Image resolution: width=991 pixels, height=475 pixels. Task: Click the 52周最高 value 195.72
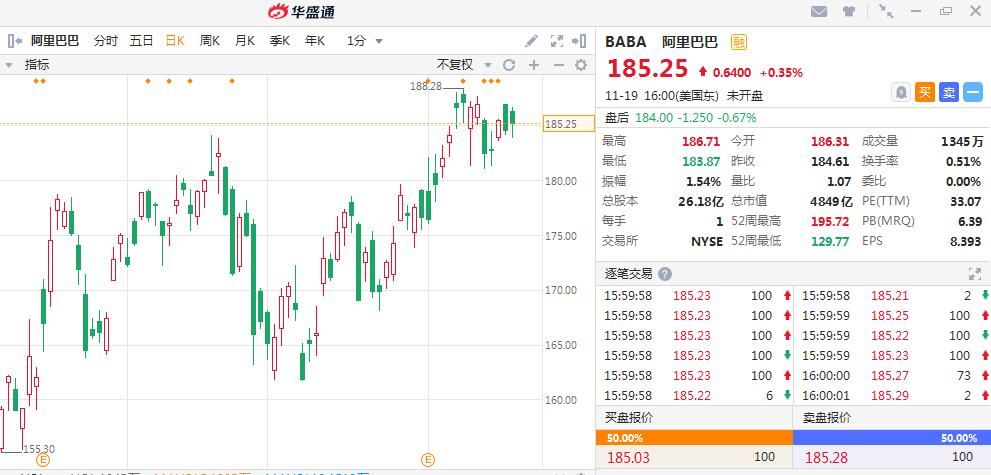830,221
